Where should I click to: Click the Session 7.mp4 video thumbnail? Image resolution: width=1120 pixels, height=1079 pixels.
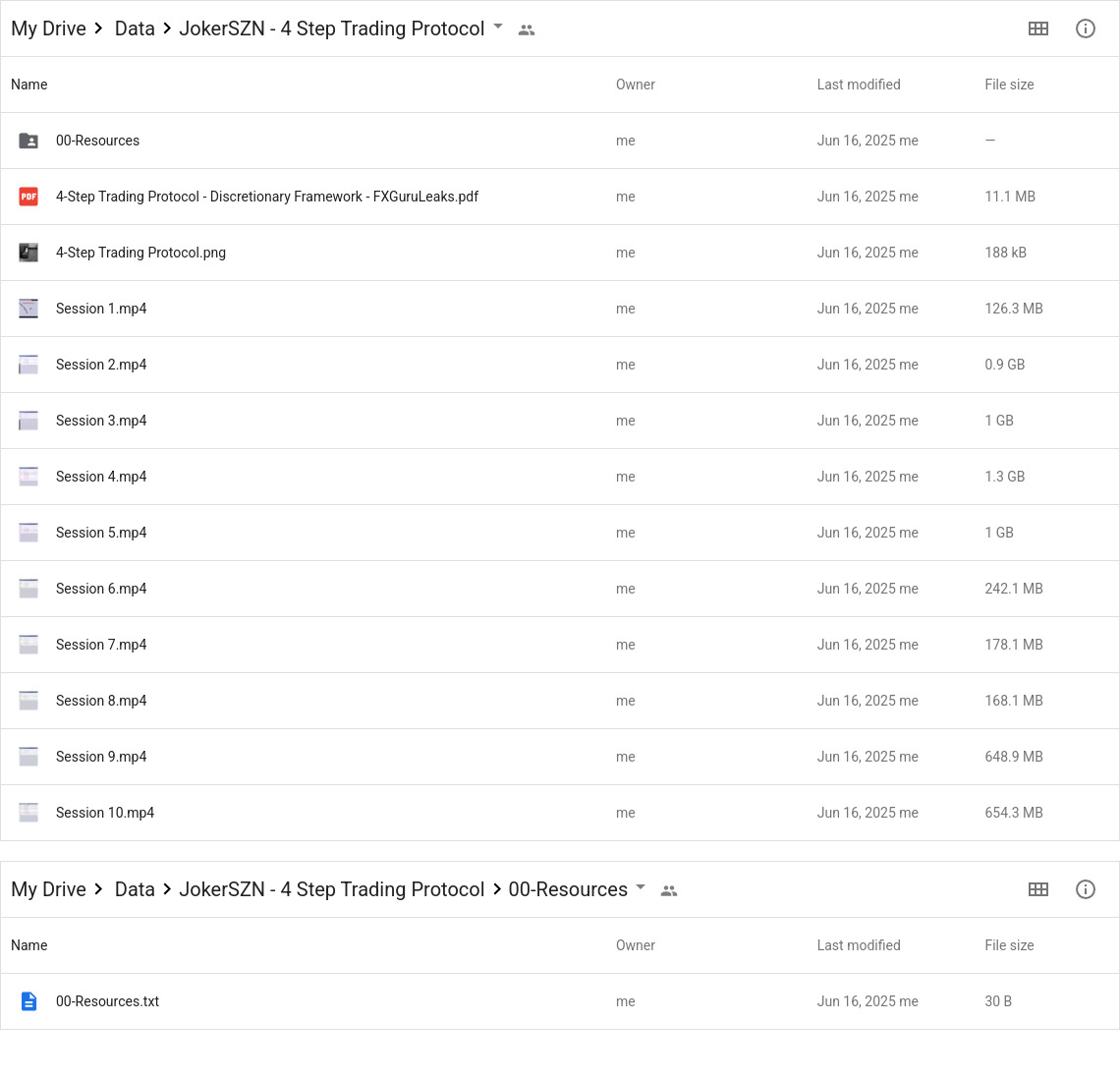[28, 645]
